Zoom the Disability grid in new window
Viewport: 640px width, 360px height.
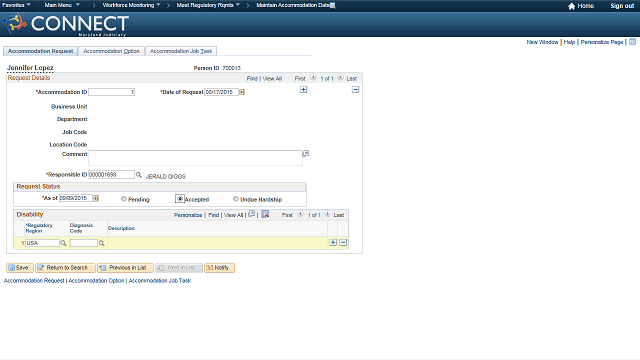252,214
